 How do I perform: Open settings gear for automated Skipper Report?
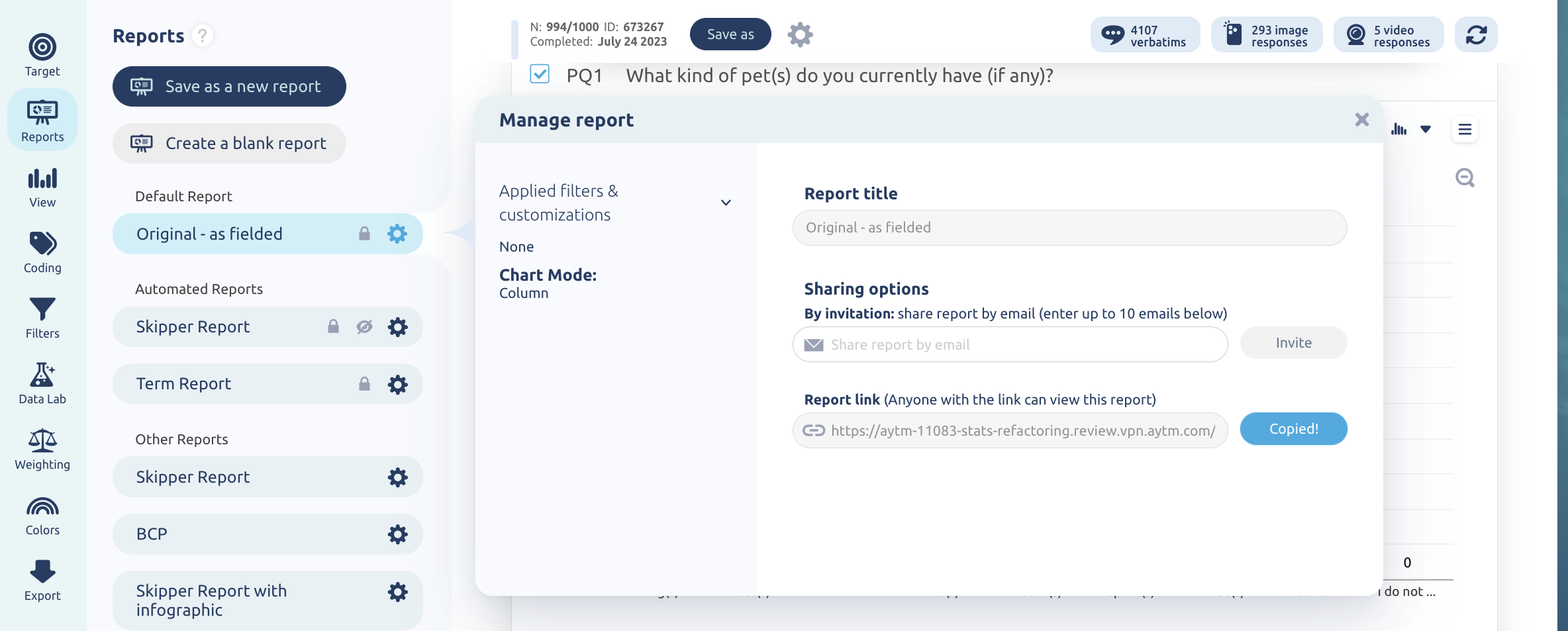[x=397, y=327]
